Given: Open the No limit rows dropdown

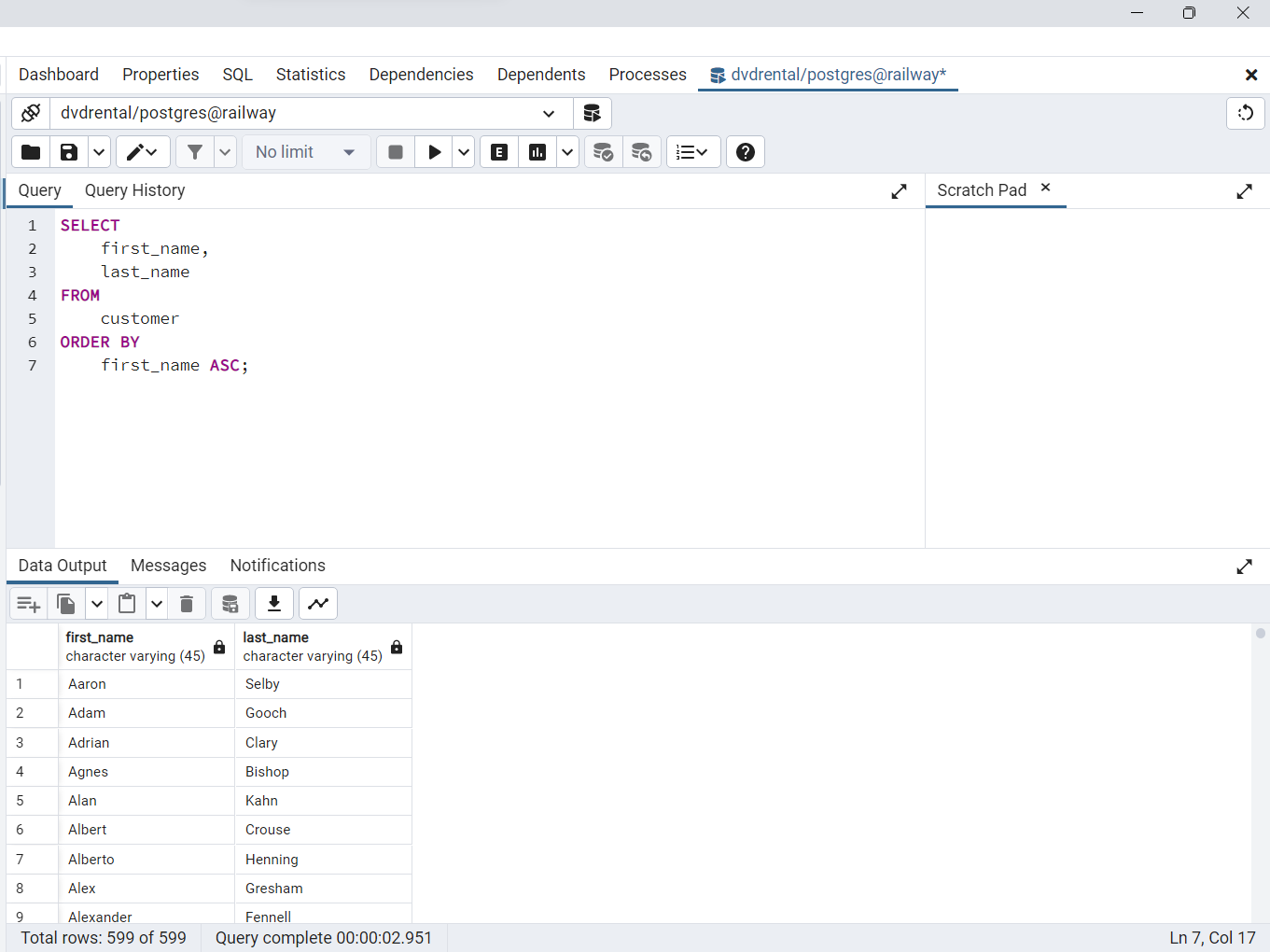Looking at the screenshot, I should click(306, 152).
